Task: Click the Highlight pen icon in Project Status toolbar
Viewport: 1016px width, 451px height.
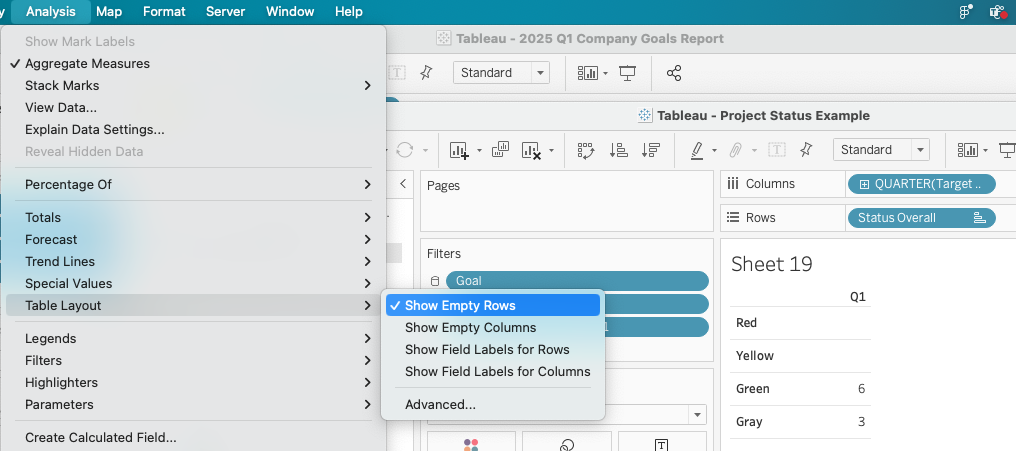Action: pos(697,150)
